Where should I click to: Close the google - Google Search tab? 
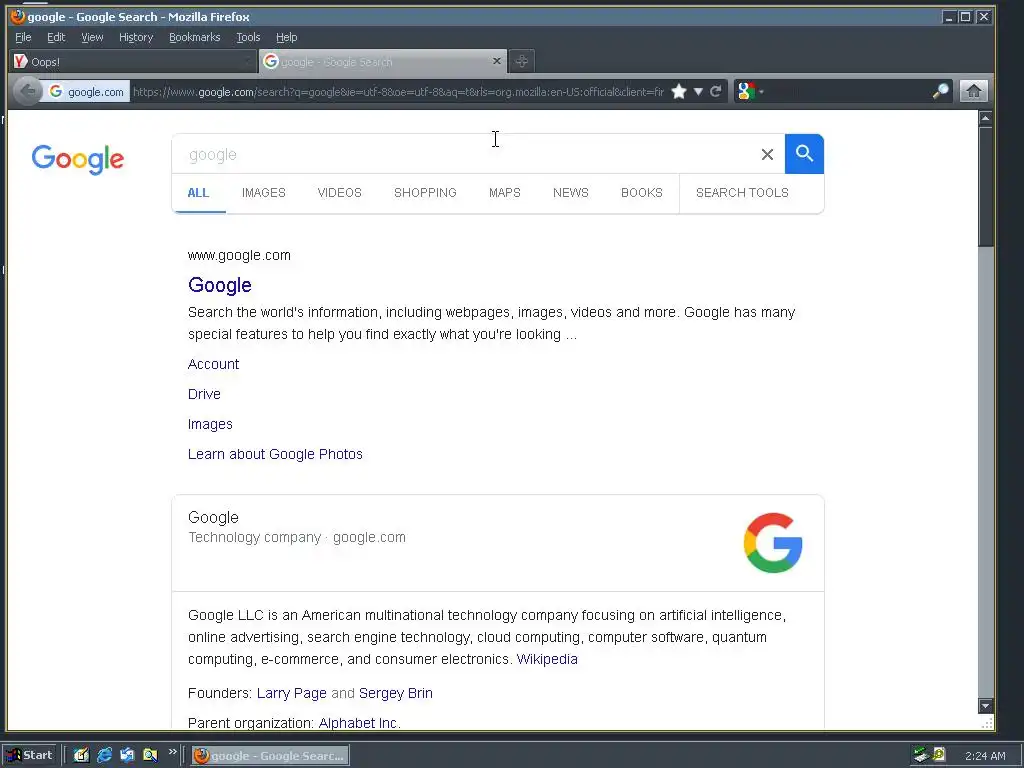tap(496, 61)
